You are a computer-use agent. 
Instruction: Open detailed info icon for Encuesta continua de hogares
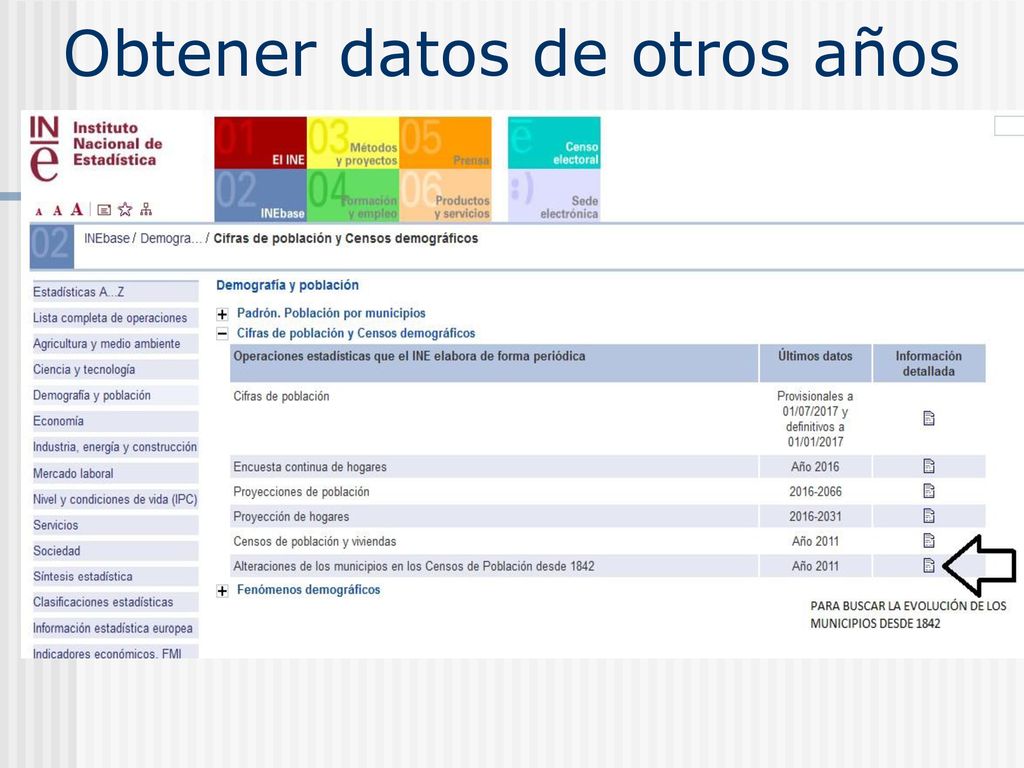pos(929,466)
